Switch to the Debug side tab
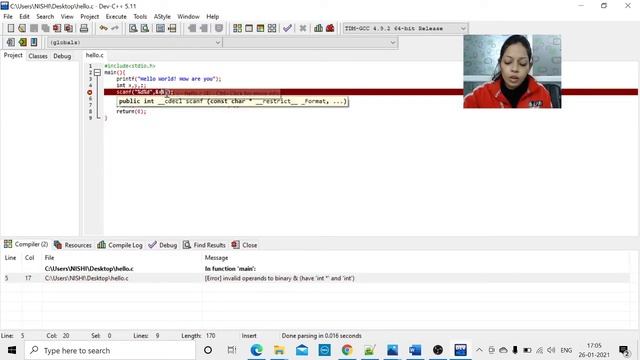Image resolution: width=640 pixels, height=360 pixels. [x=62, y=56]
